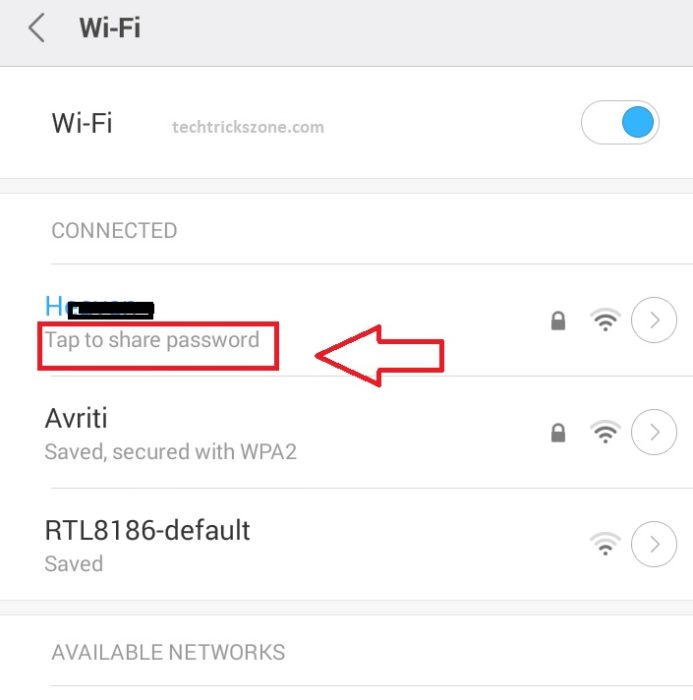Click the lock icon on connected network

(558, 321)
